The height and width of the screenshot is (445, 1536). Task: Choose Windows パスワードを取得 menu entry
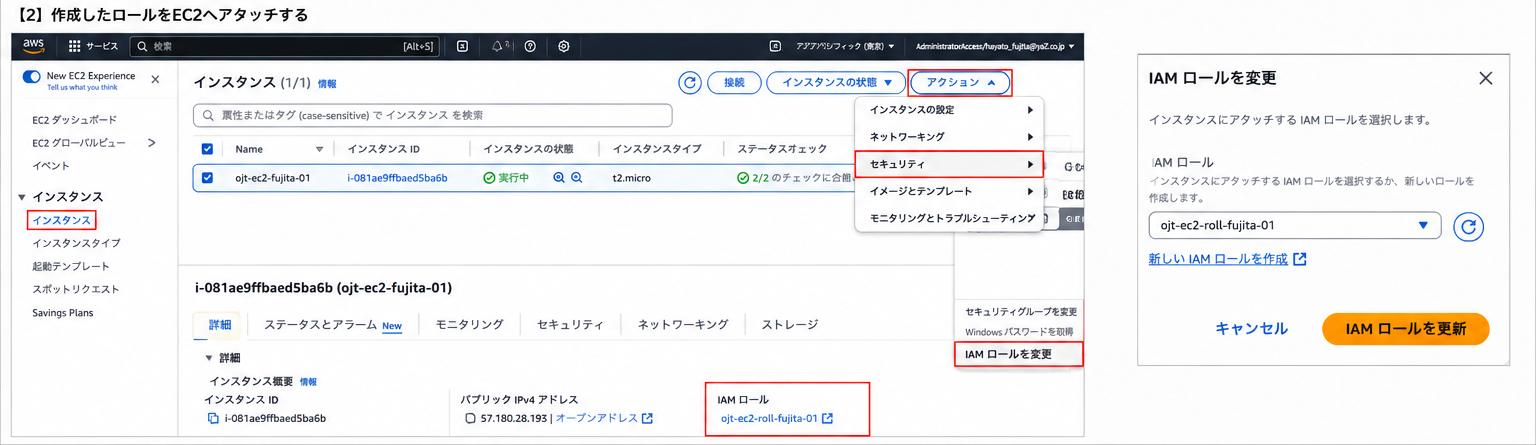point(1019,331)
